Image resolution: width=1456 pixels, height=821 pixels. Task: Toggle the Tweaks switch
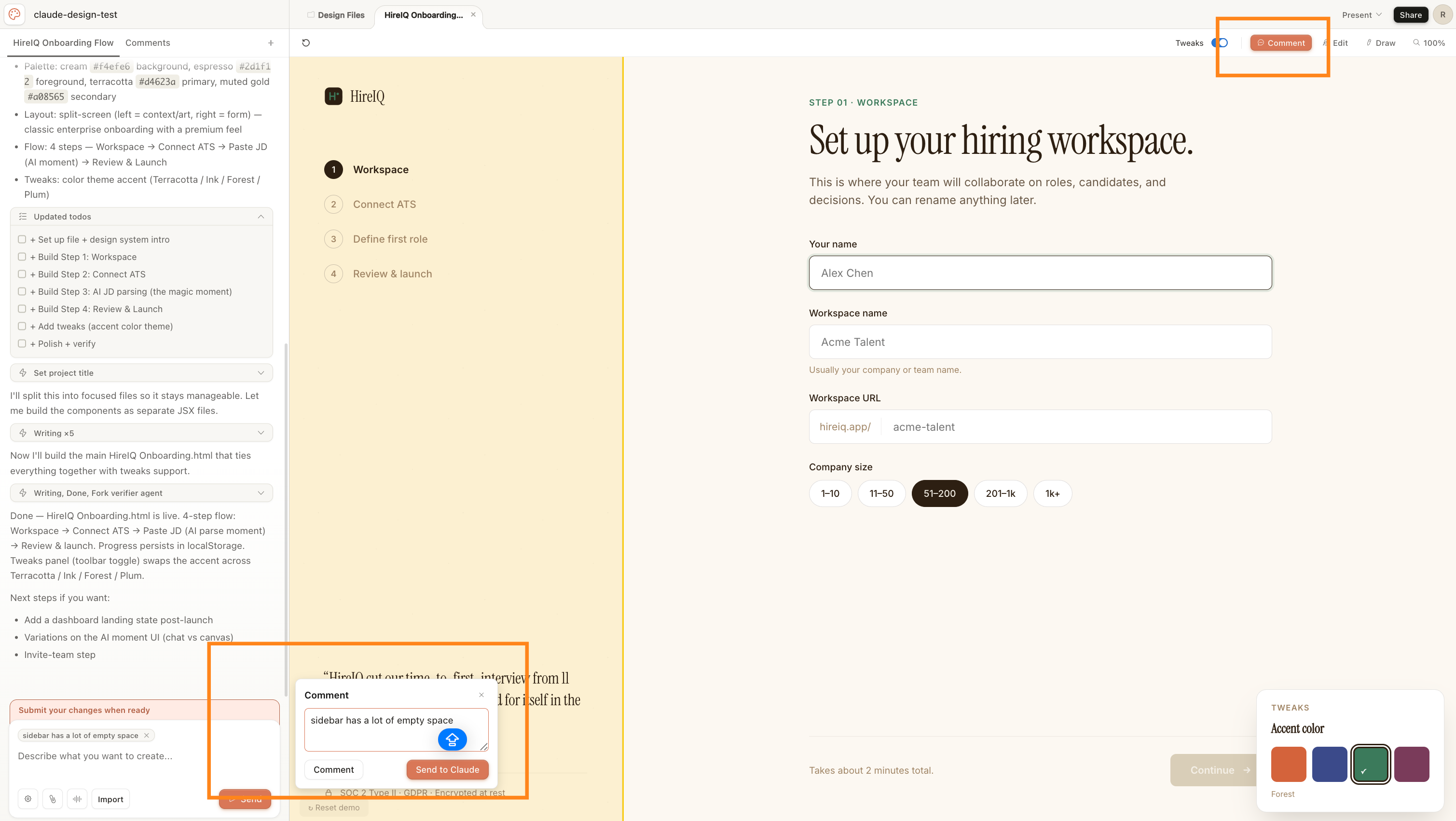click(x=1219, y=43)
